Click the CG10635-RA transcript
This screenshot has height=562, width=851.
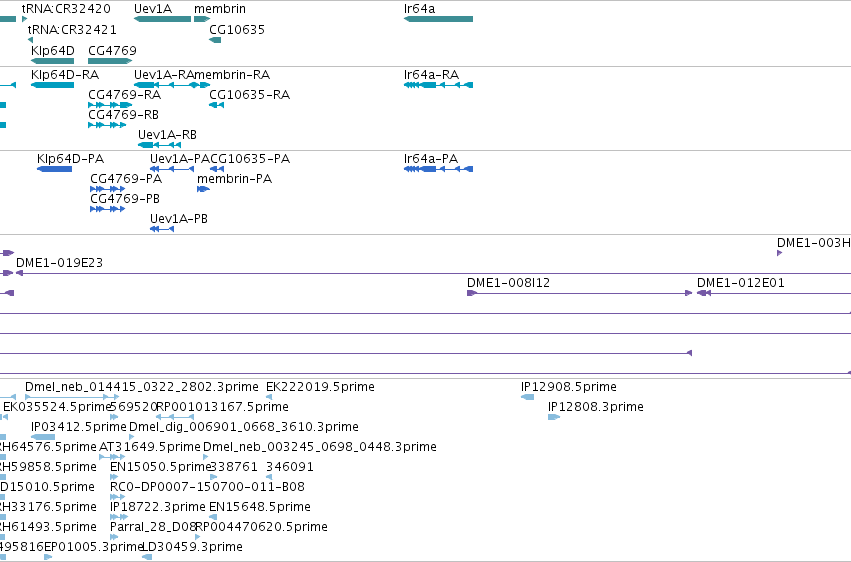217,105
